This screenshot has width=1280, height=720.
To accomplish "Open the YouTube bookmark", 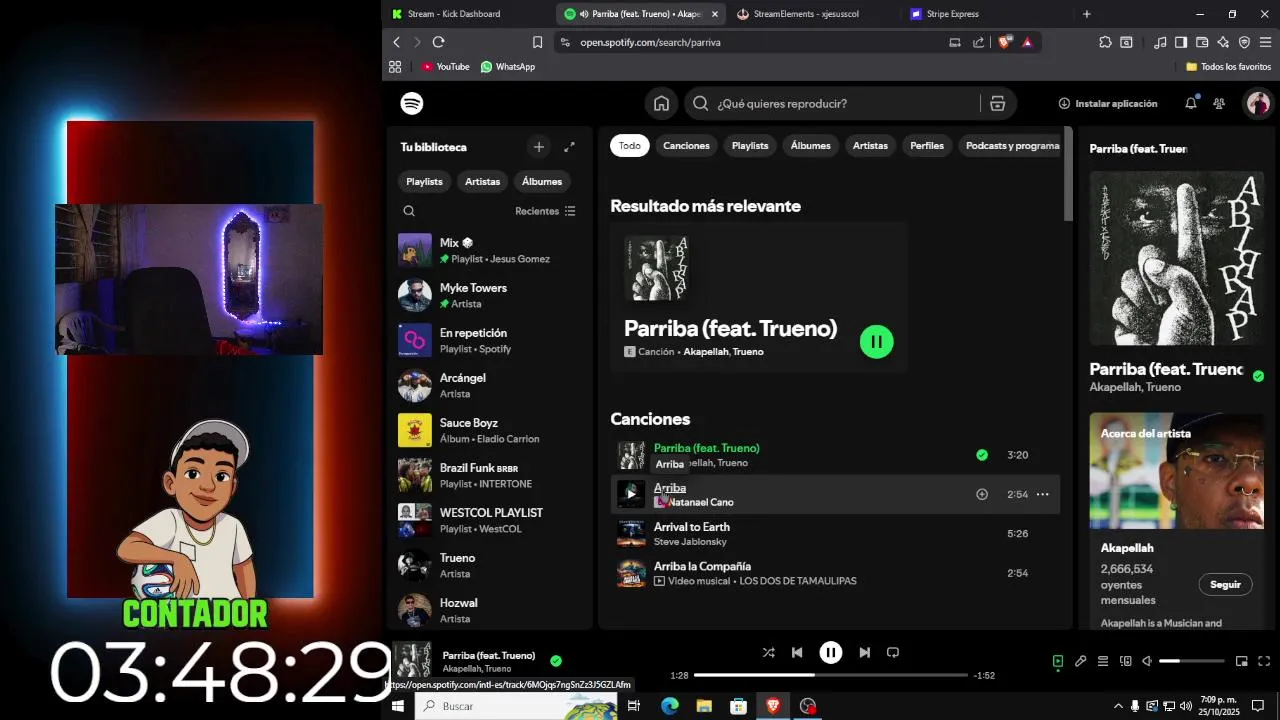I will [x=445, y=67].
